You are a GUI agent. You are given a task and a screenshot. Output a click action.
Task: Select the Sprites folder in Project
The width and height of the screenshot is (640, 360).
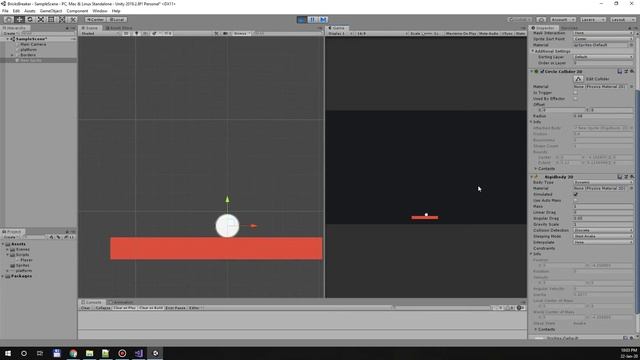pos(22,265)
